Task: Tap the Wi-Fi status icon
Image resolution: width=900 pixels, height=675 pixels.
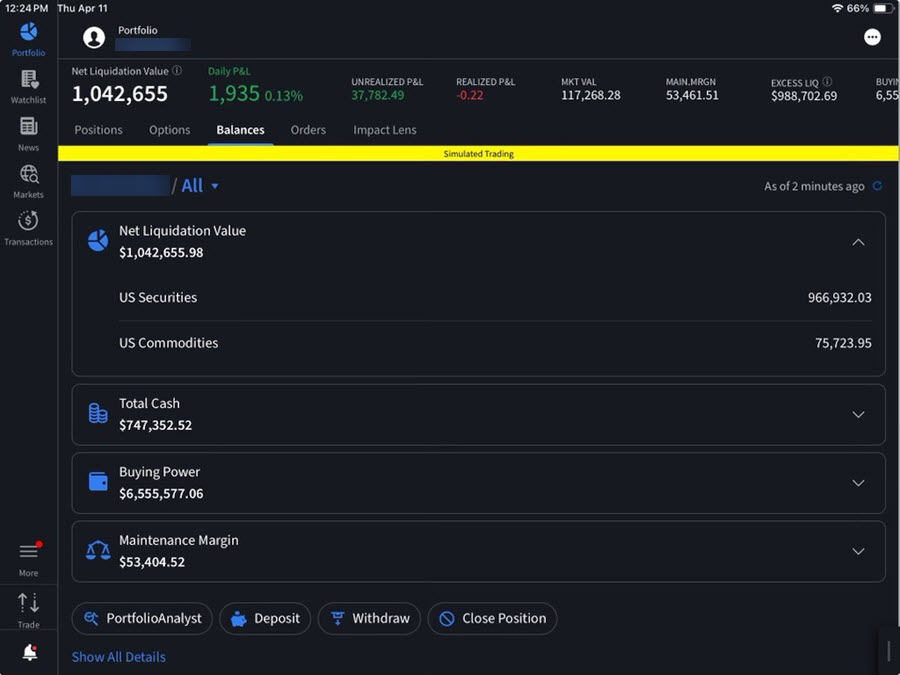Action: (837, 8)
